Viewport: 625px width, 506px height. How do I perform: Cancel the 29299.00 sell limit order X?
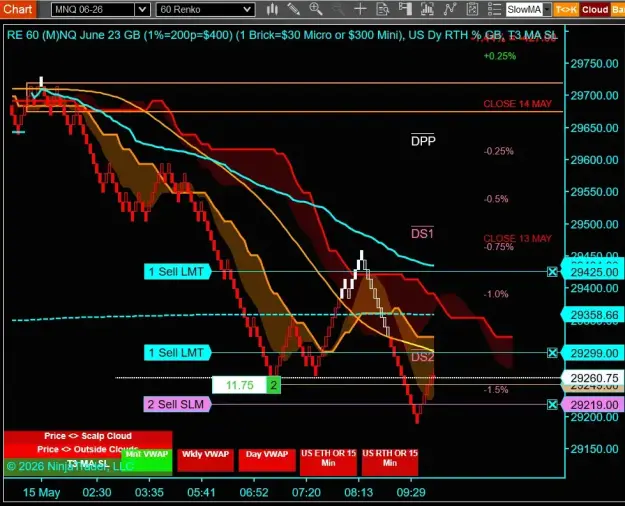tap(552, 353)
